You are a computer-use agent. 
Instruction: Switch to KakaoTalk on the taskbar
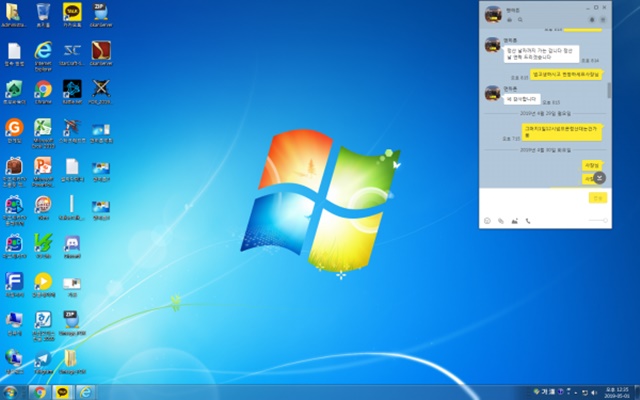coord(62,392)
